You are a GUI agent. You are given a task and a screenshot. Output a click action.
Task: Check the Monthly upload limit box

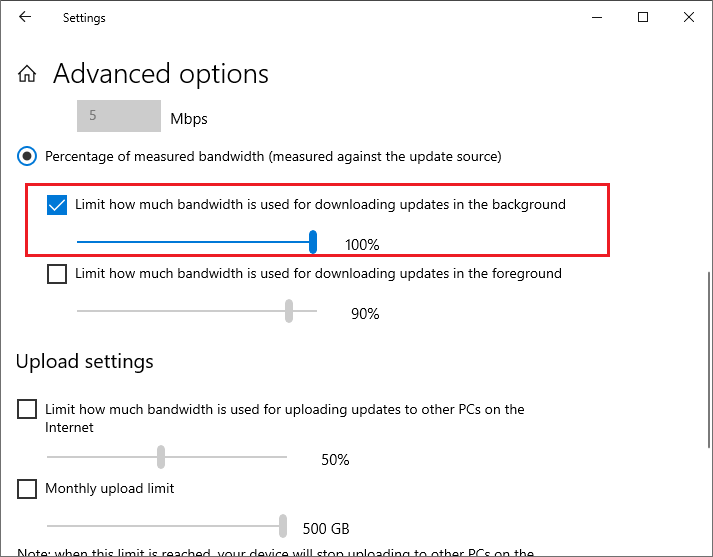pyautogui.click(x=27, y=489)
